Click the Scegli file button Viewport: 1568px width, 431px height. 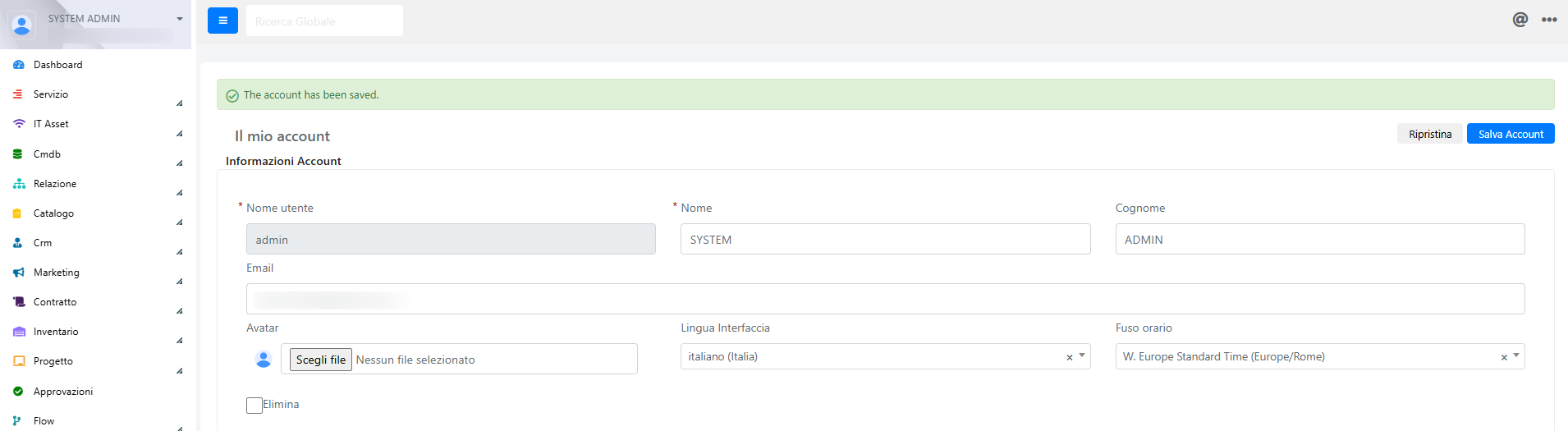coord(321,360)
